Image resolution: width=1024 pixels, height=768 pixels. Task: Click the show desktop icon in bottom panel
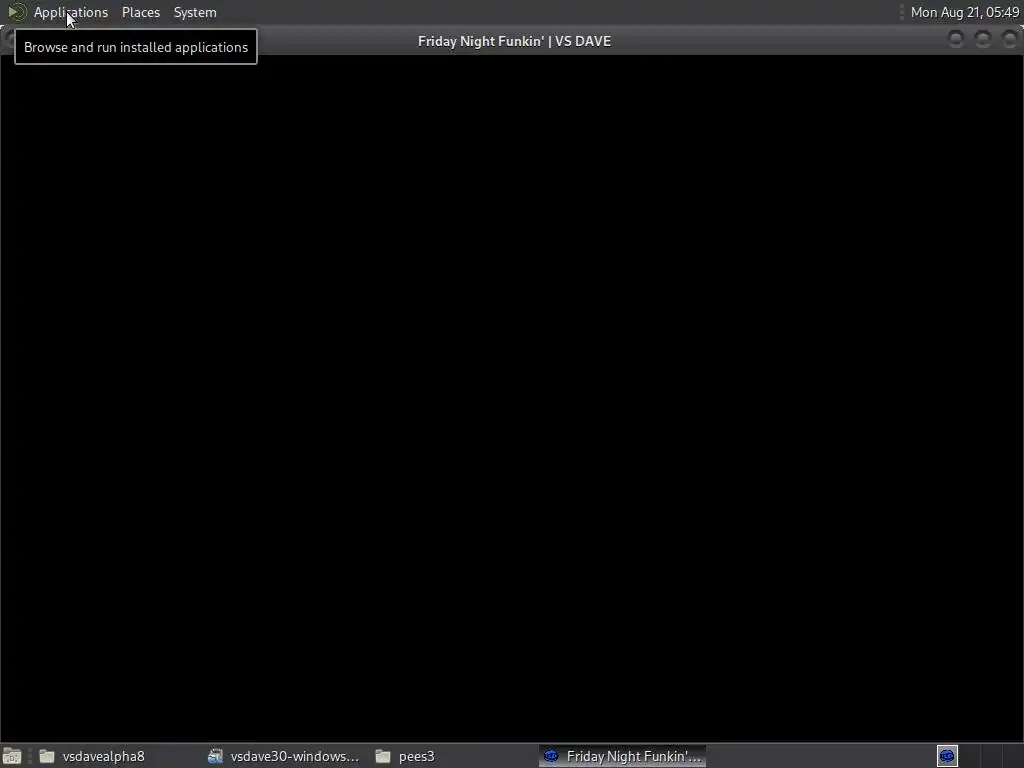click(12, 756)
